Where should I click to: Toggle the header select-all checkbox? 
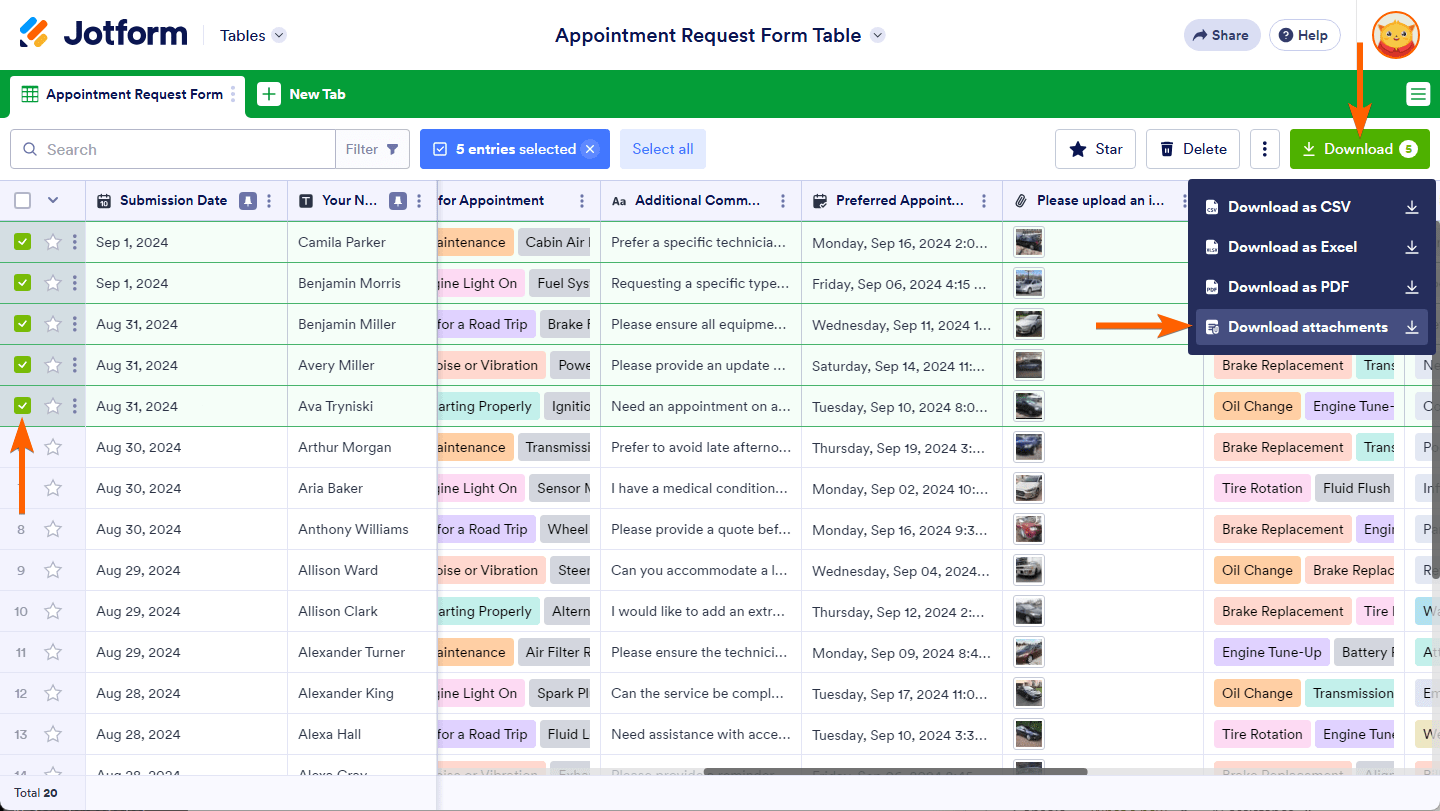[23, 200]
